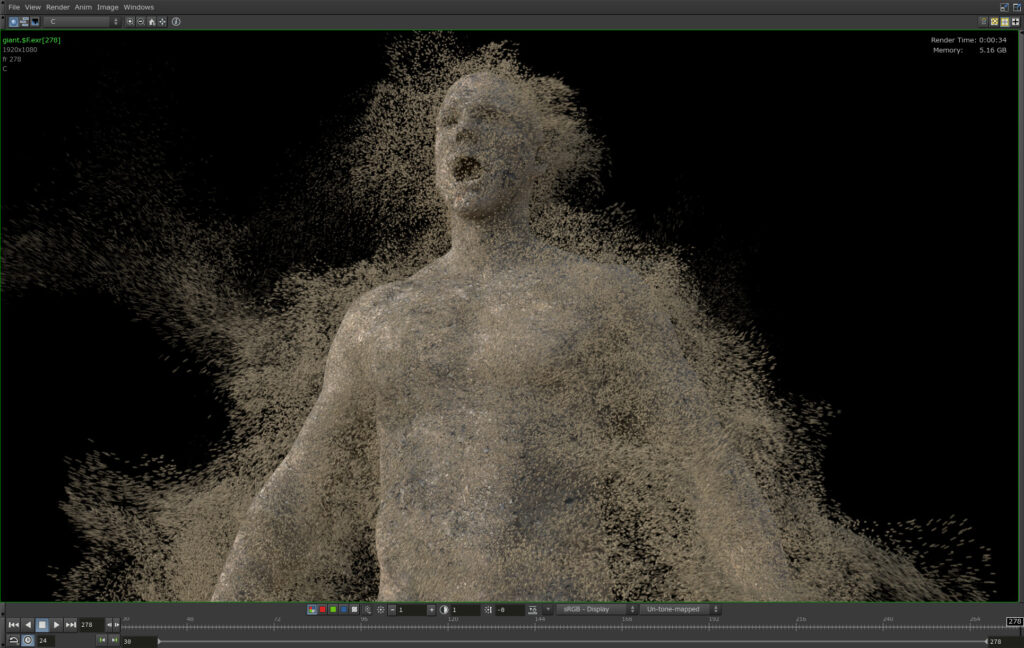Jump to last frame in playbar
The height and width of the screenshot is (648, 1024).
pos(71,625)
